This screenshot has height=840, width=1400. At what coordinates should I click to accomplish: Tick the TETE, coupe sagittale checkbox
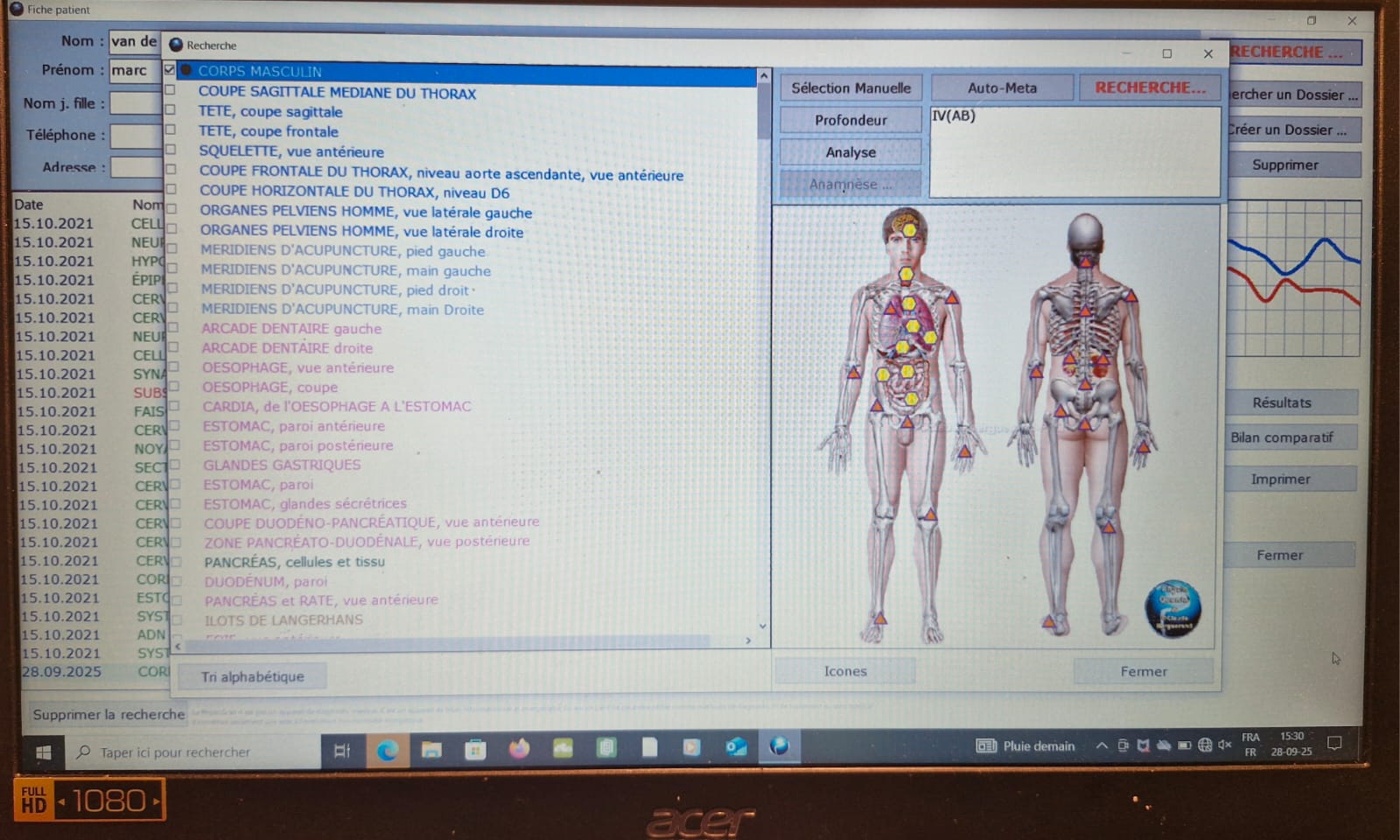click(x=170, y=110)
